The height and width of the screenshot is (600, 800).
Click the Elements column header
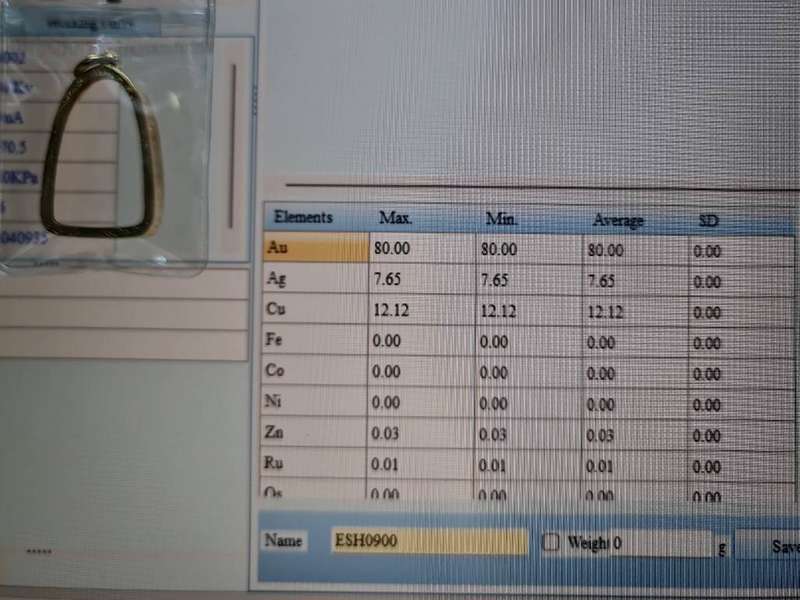point(303,216)
